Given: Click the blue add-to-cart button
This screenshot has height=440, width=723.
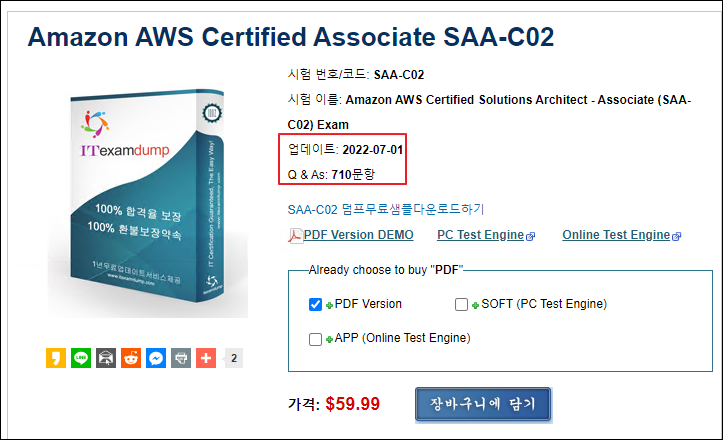Looking at the screenshot, I should pos(483,404).
